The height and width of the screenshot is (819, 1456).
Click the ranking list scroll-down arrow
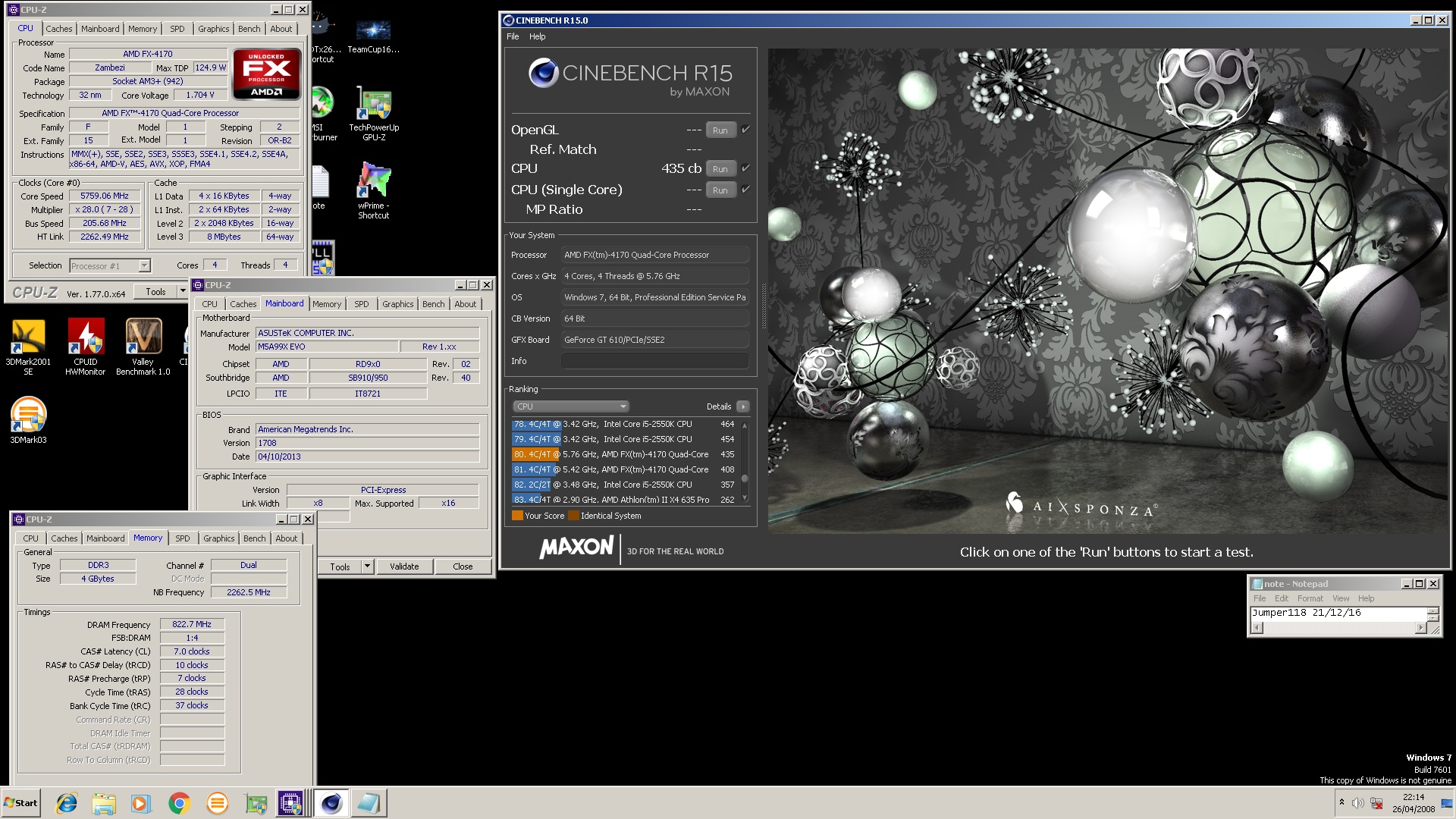pos(745,498)
